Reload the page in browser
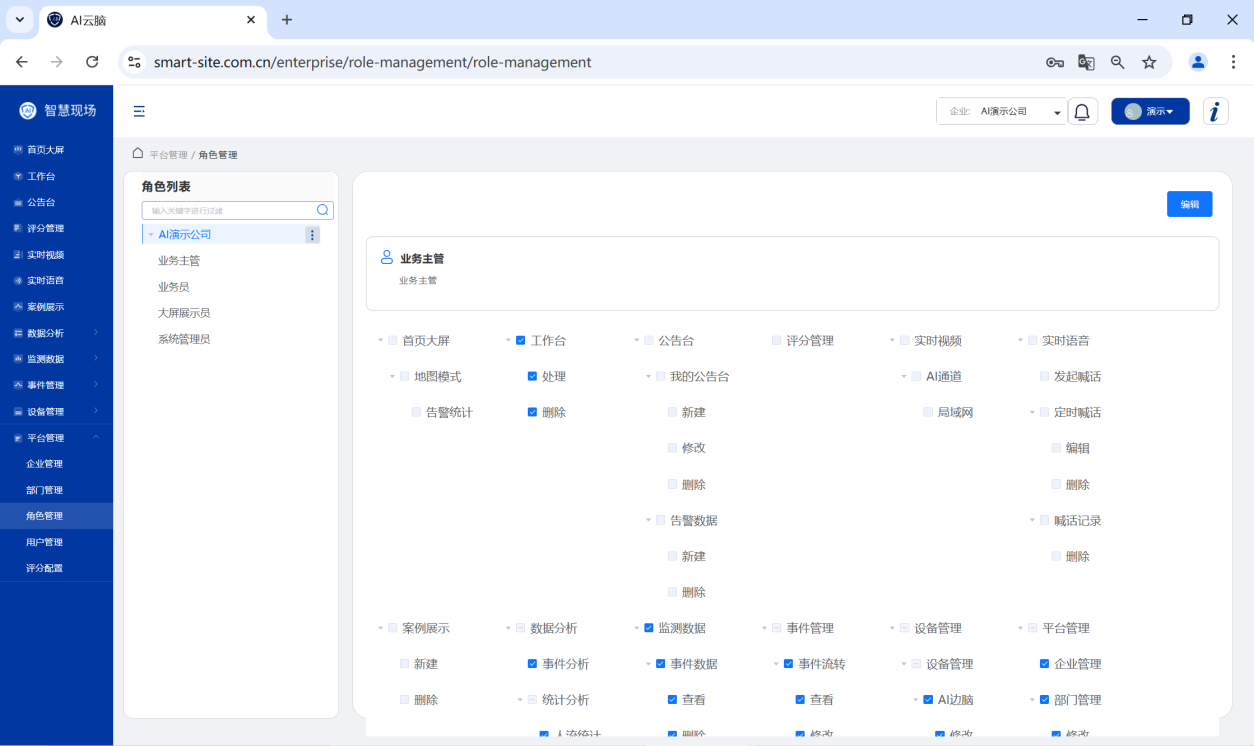1254x746 pixels. point(92,62)
